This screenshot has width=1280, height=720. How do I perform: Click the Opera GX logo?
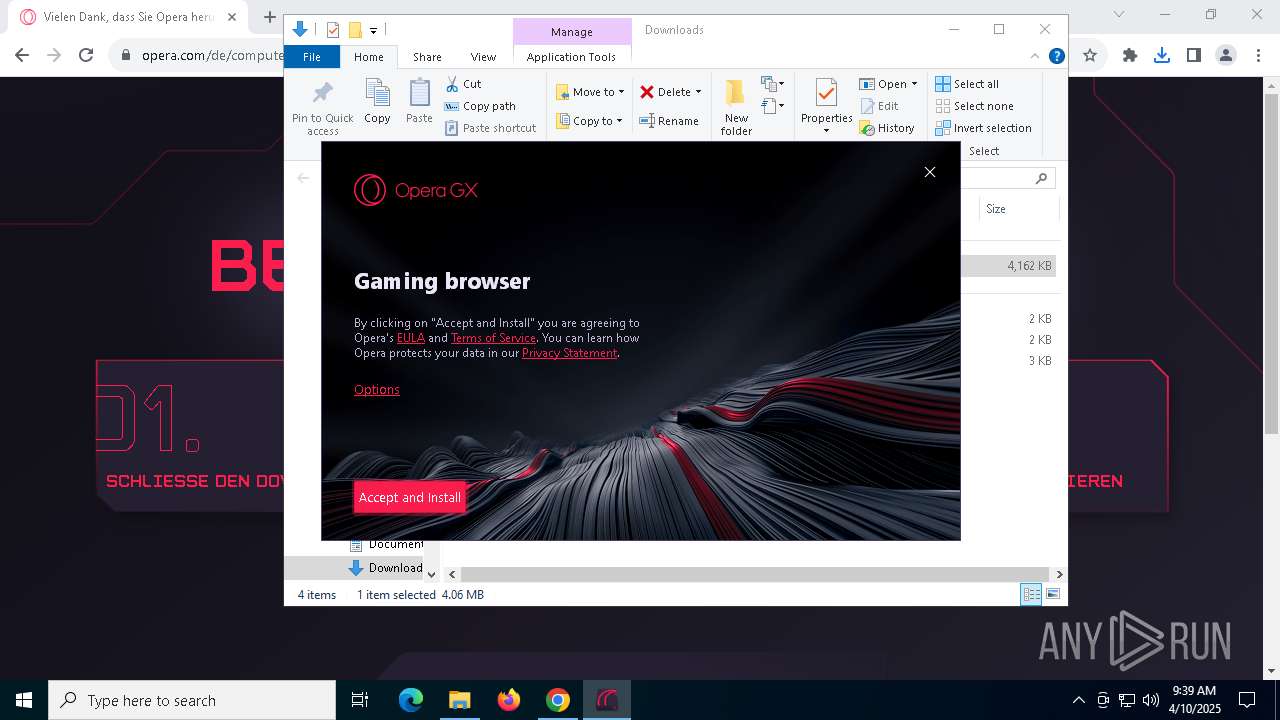pyautogui.click(x=416, y=190)
